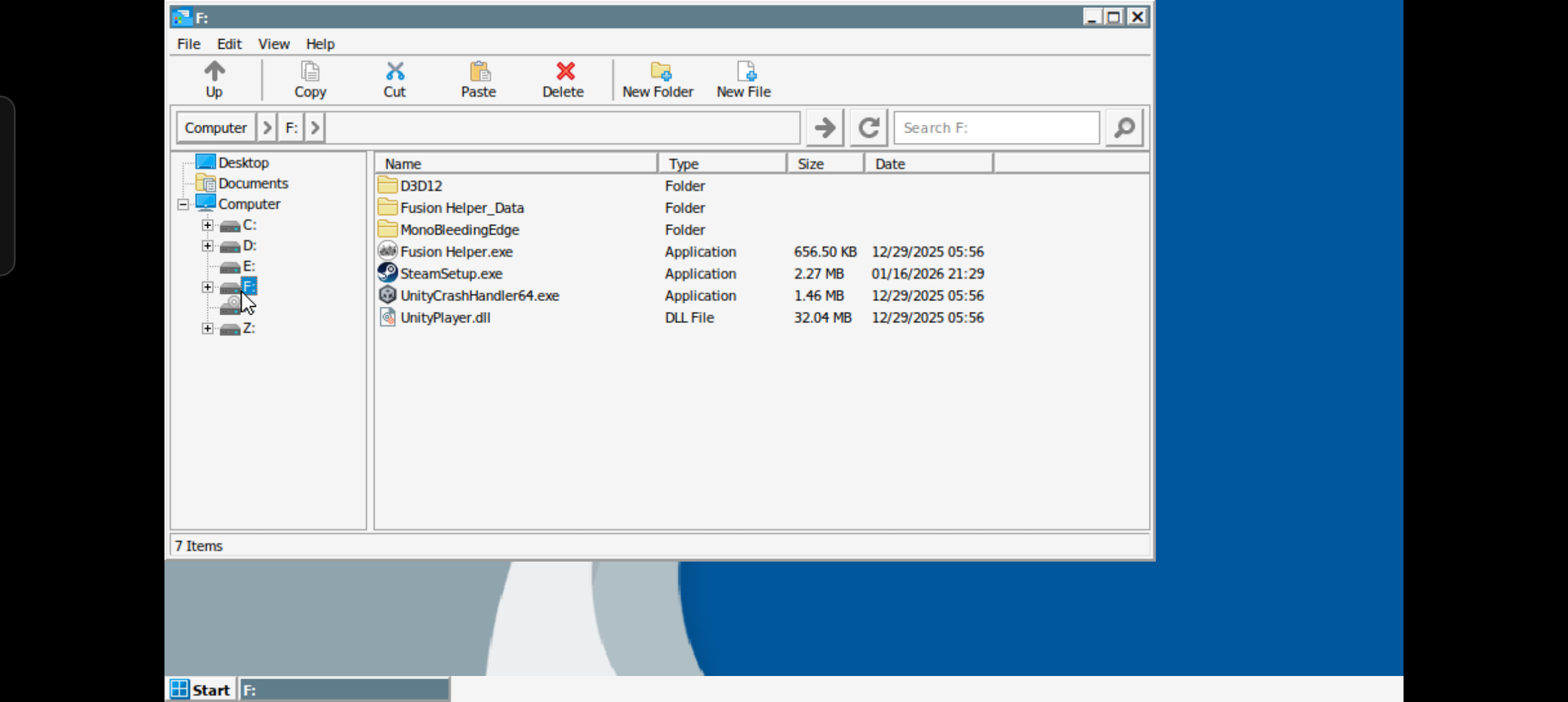Expand the D: drive tree node

(x=207, y=246)
